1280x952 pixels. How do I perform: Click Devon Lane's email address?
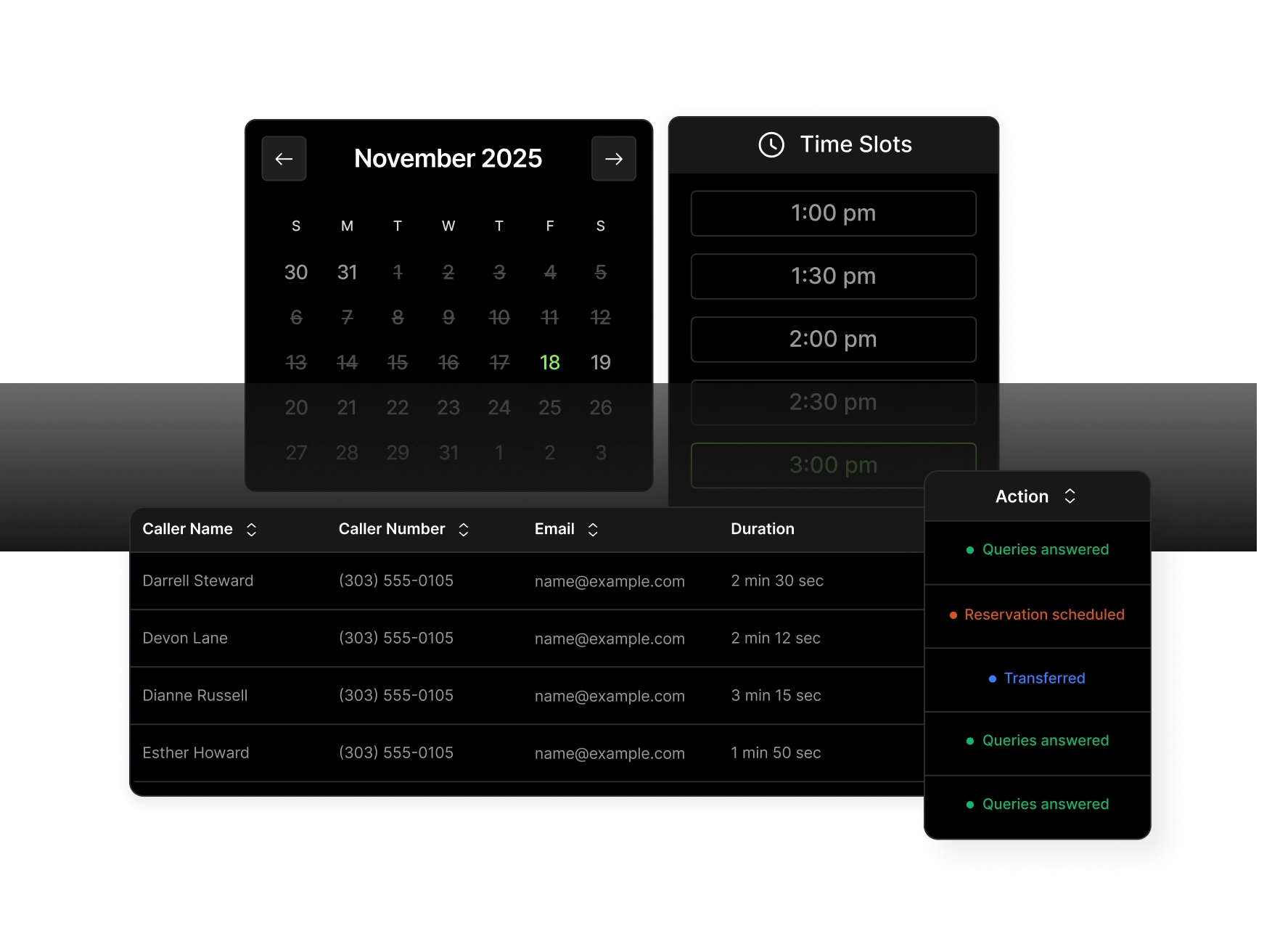click(x=610, y=639)
